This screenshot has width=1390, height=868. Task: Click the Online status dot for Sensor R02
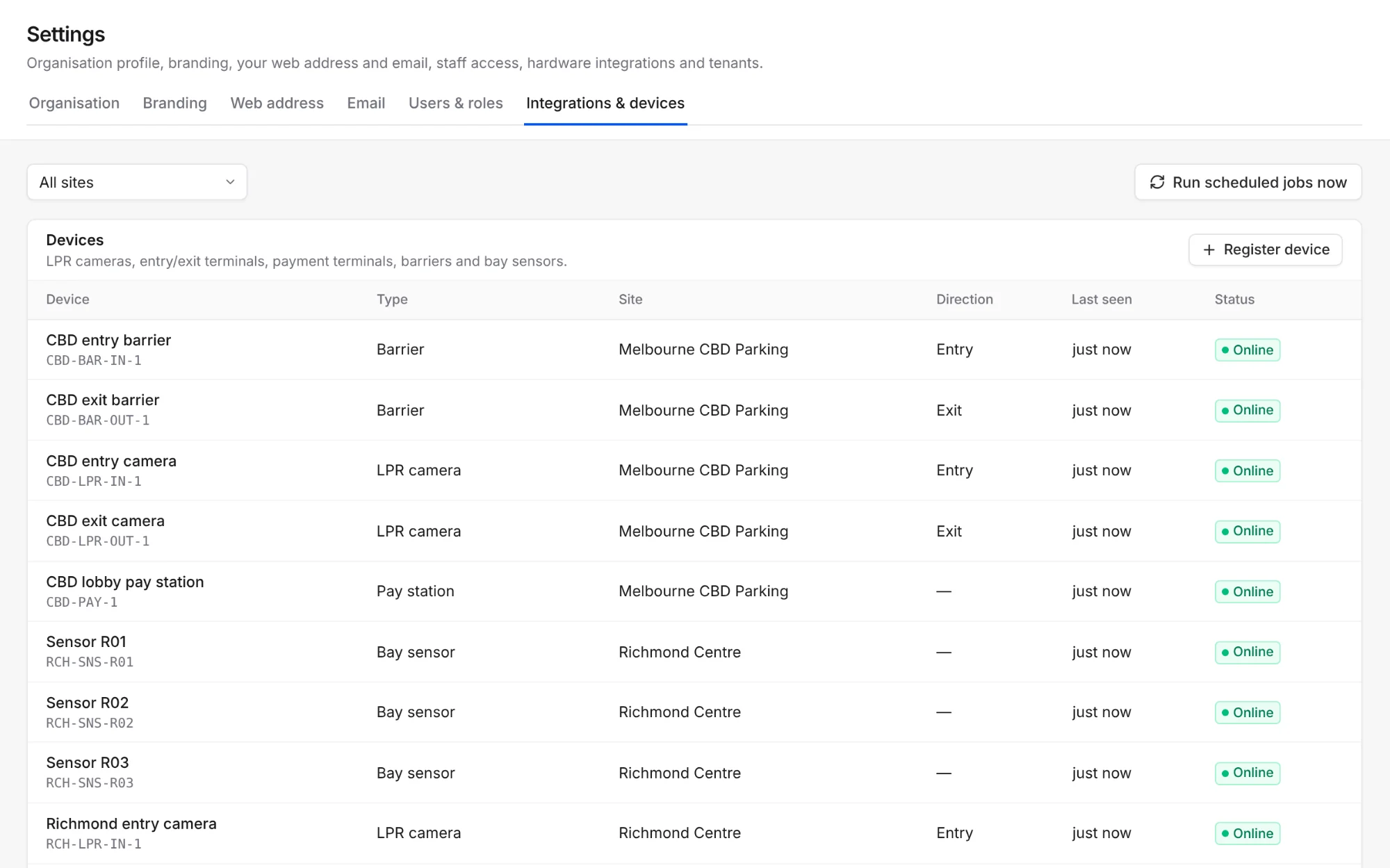[x=1225, y=712]
